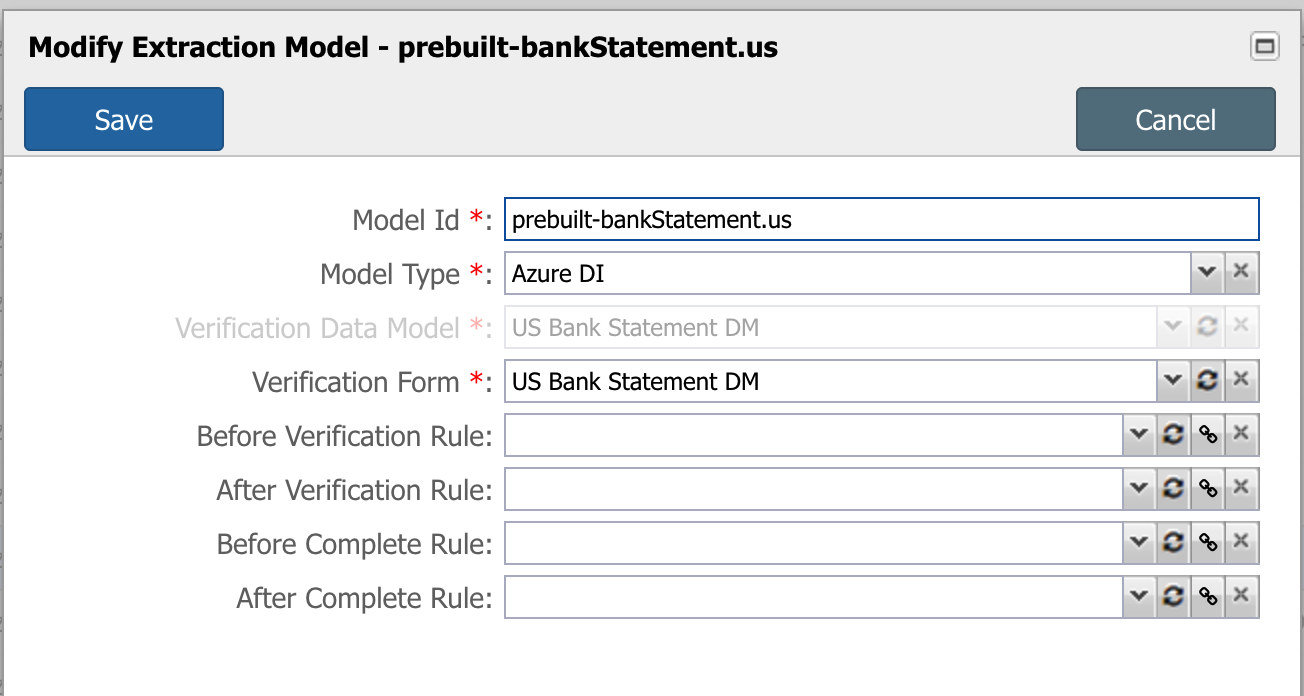This screenshot has width=1304, height=696.
Task: Open link icon for After Complete Rule
Action: (x=1207, y=597)
